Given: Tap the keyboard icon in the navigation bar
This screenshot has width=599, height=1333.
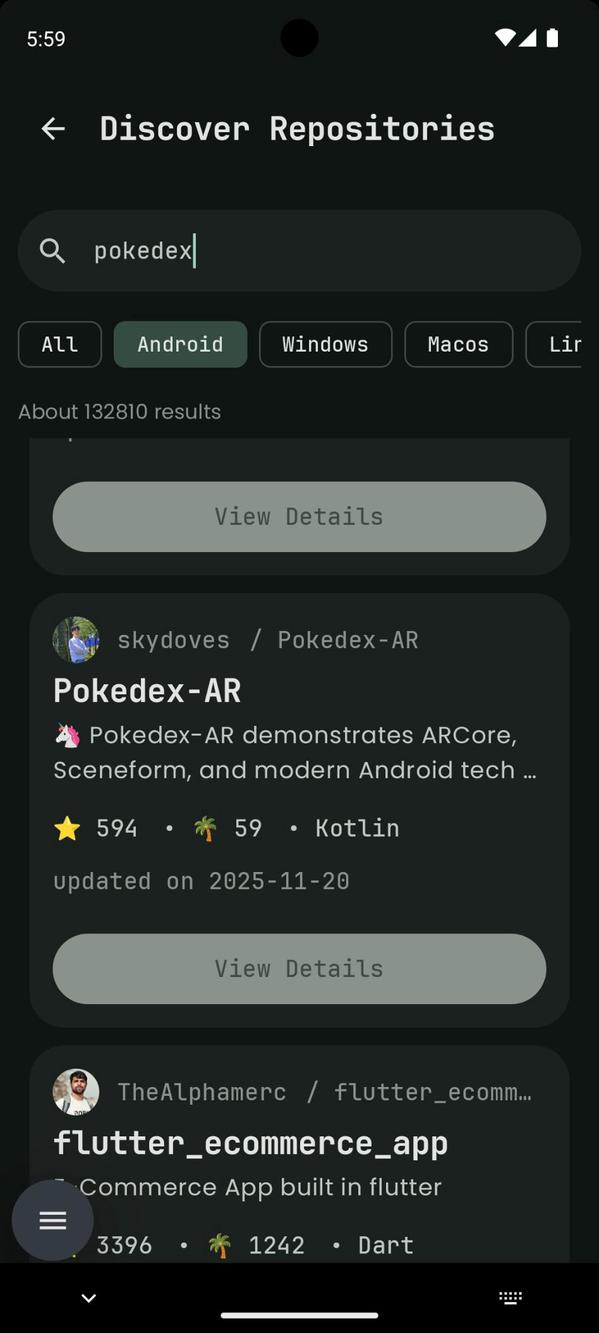Looking at the screenshot, I should click(x=511, y=1297).
